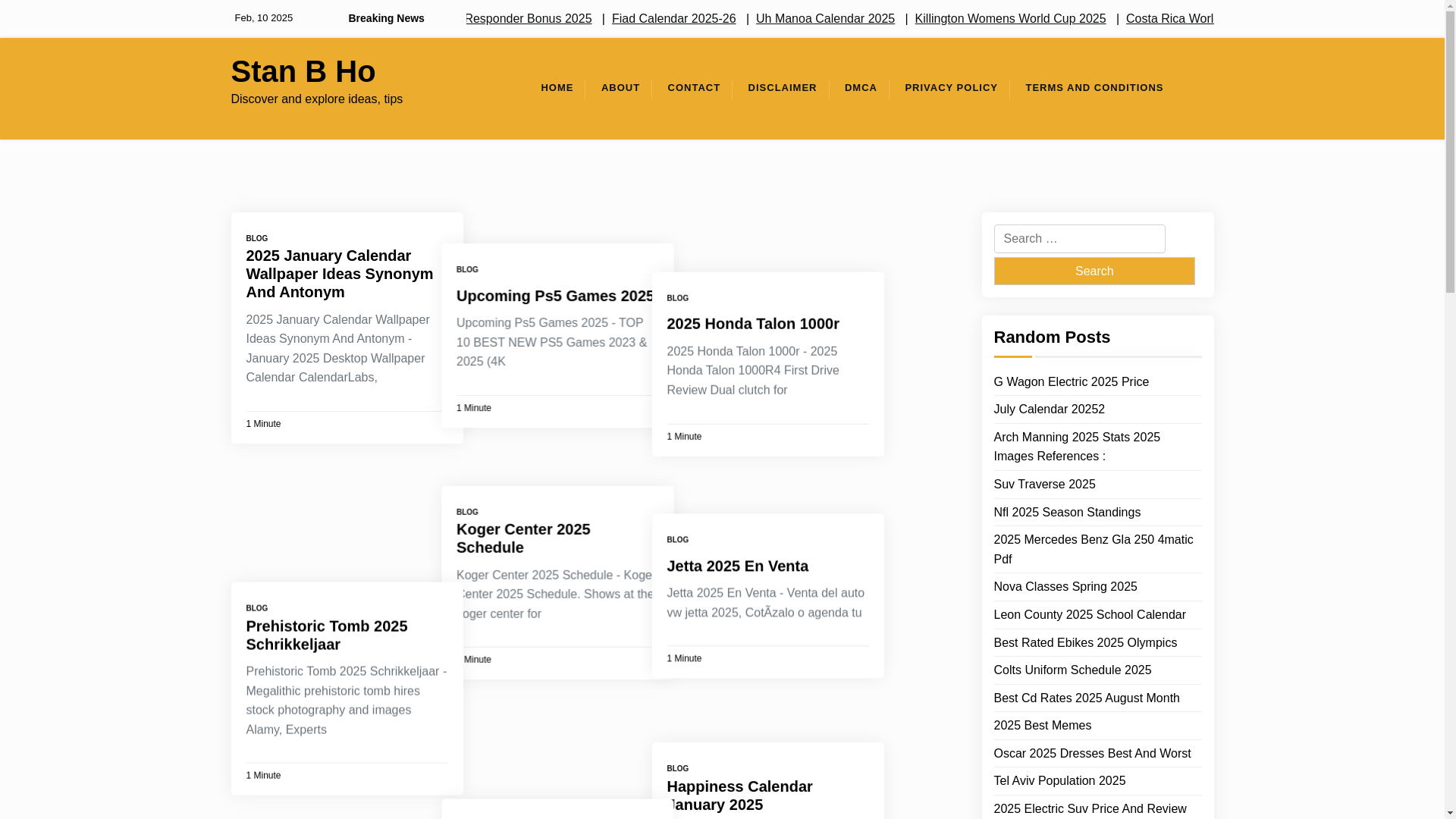The image size is (1456, 819).
Task: Open Suv Traverse 2025 link
Action: coord(1044,485)
